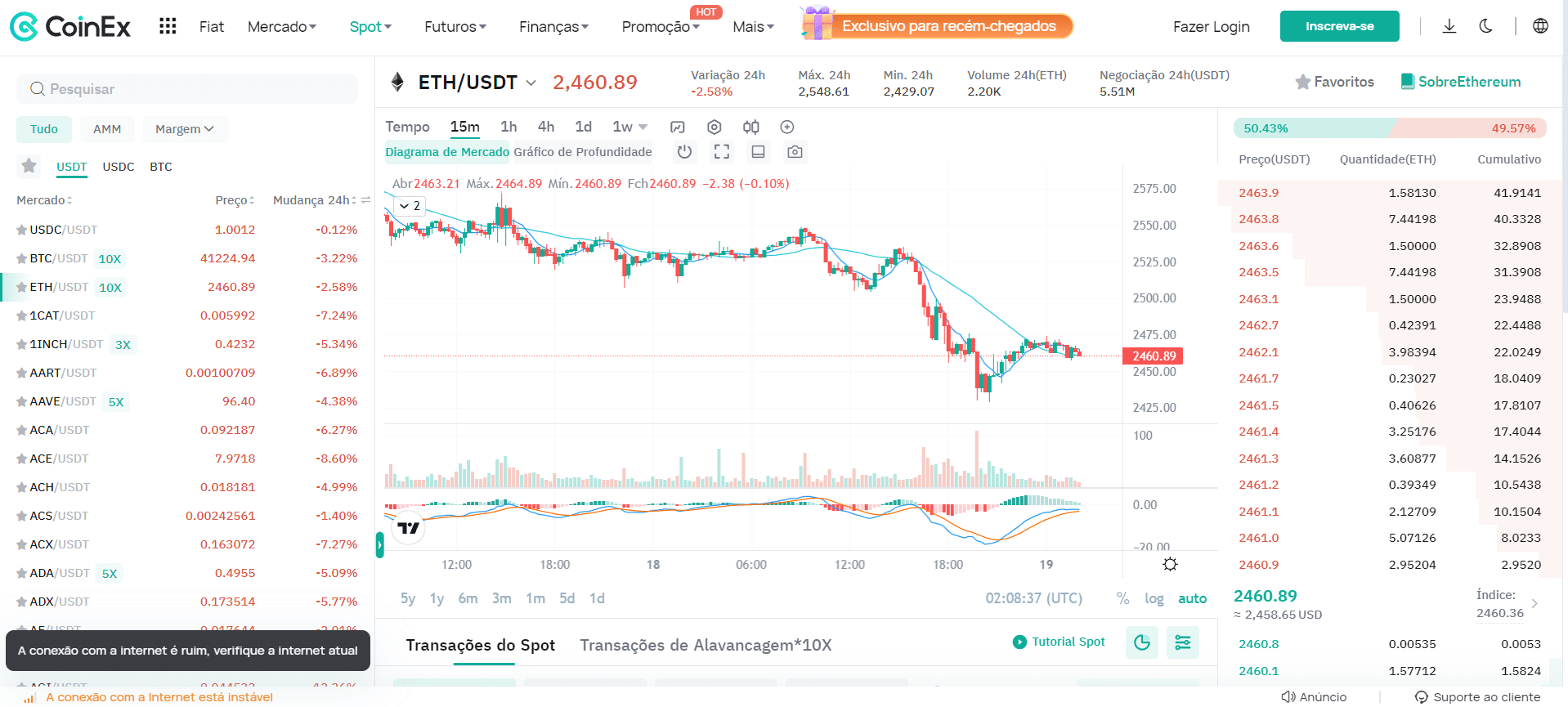Viewport: 1568px width, 707px height.
Task: Open Suporte ao cliente headset
Action: (x=1422, y=696)
